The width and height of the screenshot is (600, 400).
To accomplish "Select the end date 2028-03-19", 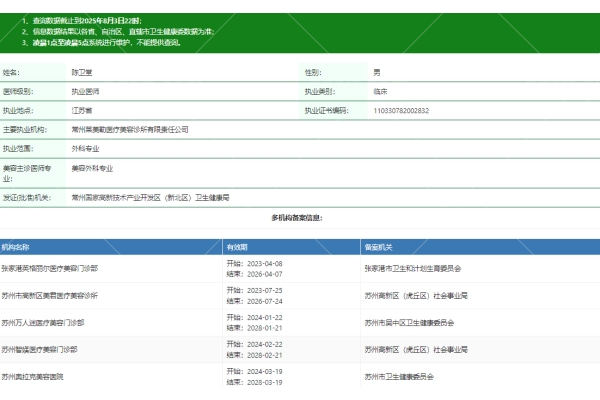I will click(x=265, y=382).
